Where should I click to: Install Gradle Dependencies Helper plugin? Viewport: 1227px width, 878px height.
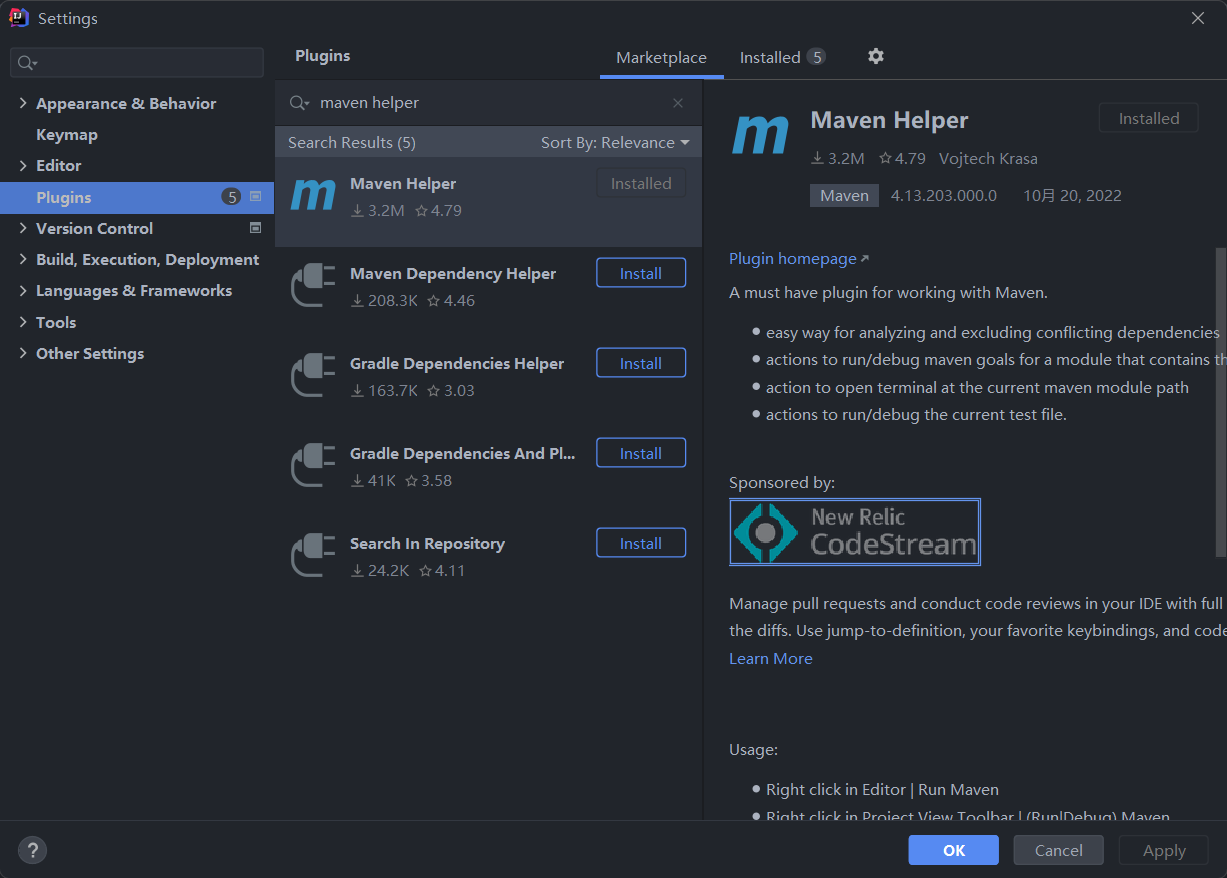tap(641, 363)
